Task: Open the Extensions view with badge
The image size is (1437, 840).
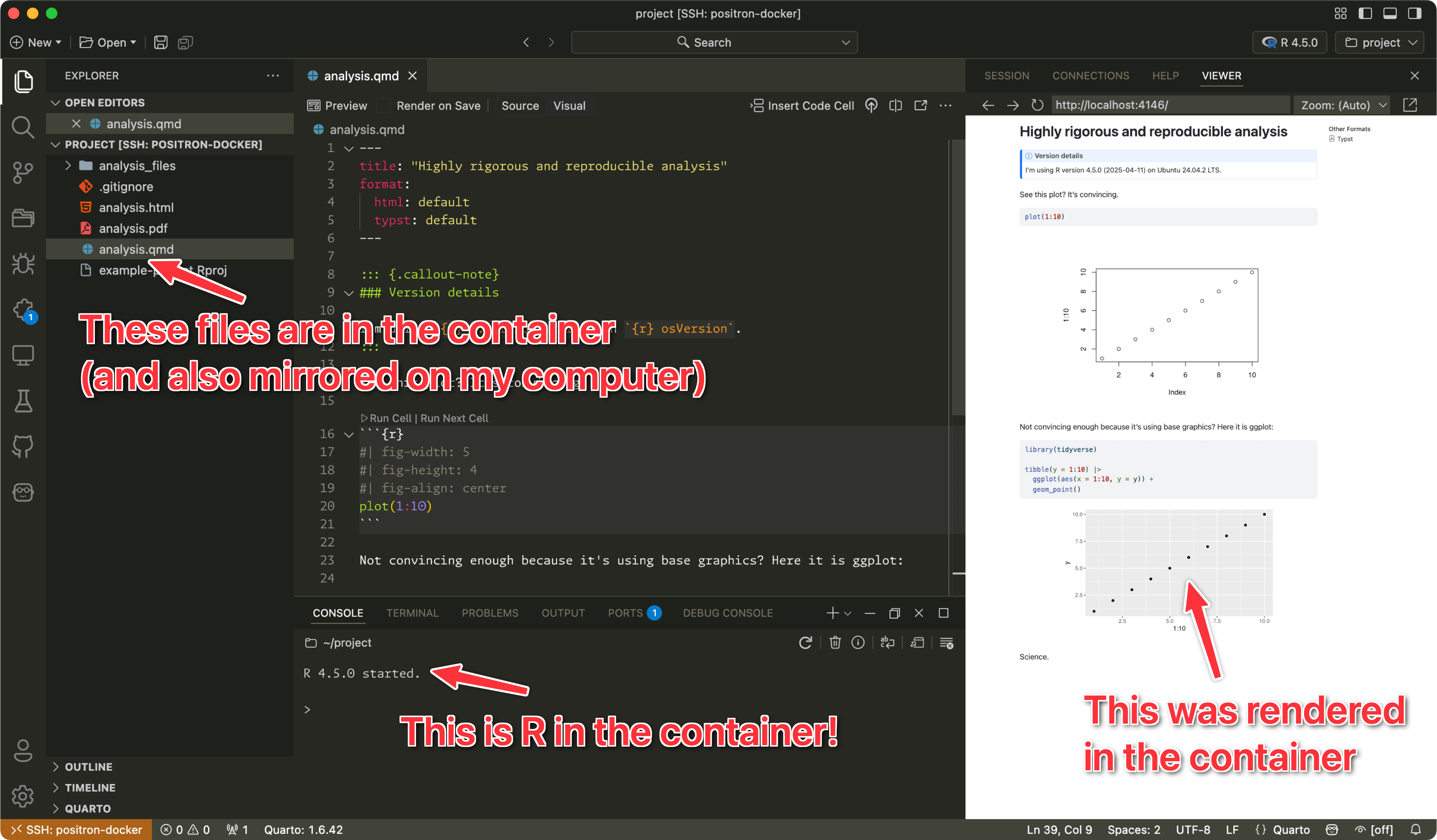Action: coord(24,311)
